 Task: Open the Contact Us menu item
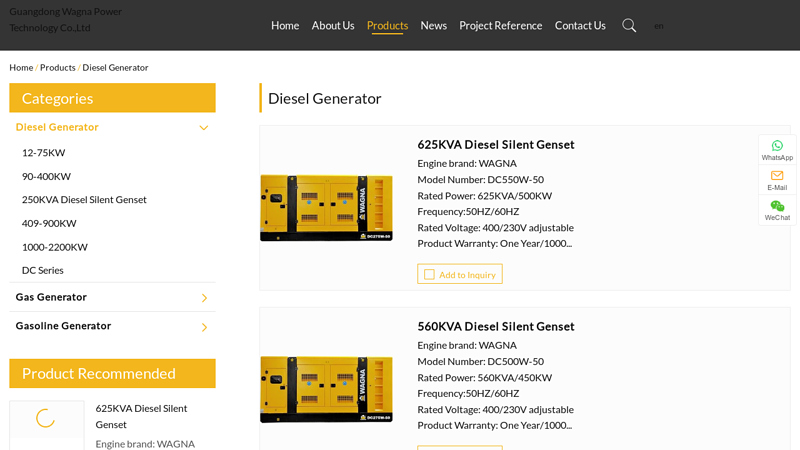tap(580, 26)
